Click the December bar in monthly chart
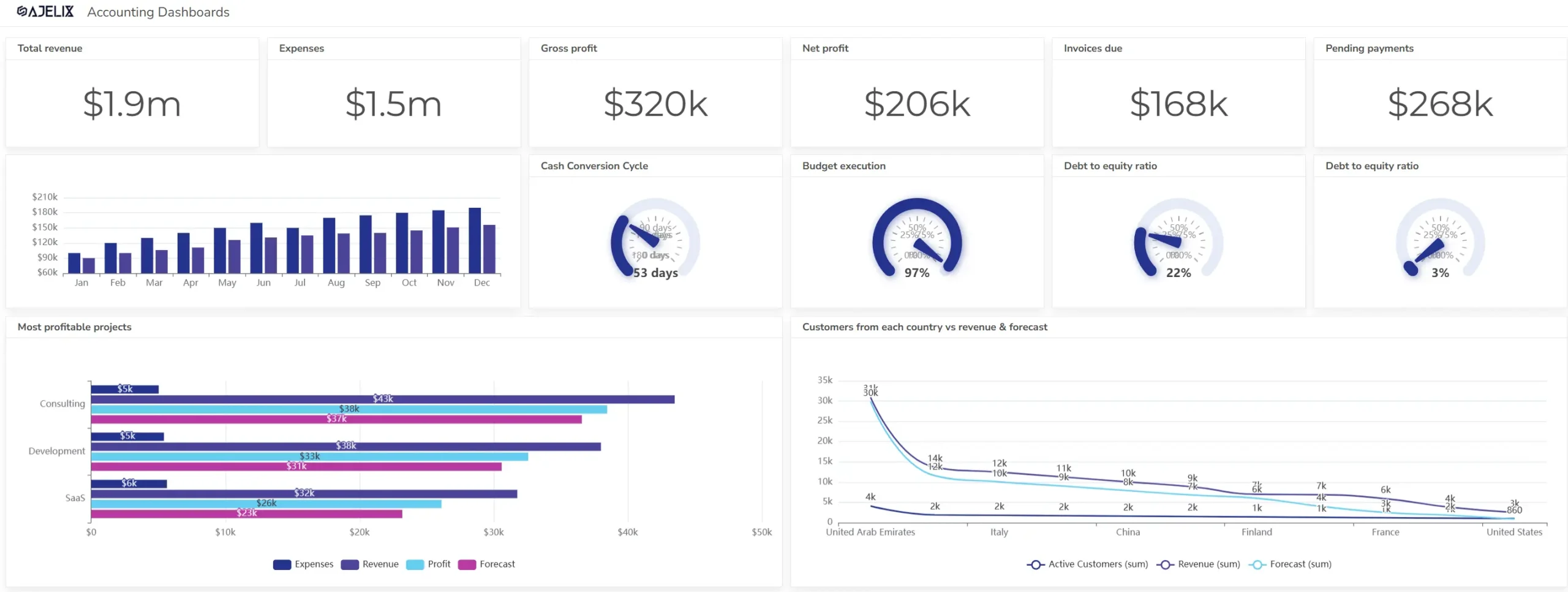Viewport: 1568px width, 592px height. pyautogui.click(x=475, y=240)
